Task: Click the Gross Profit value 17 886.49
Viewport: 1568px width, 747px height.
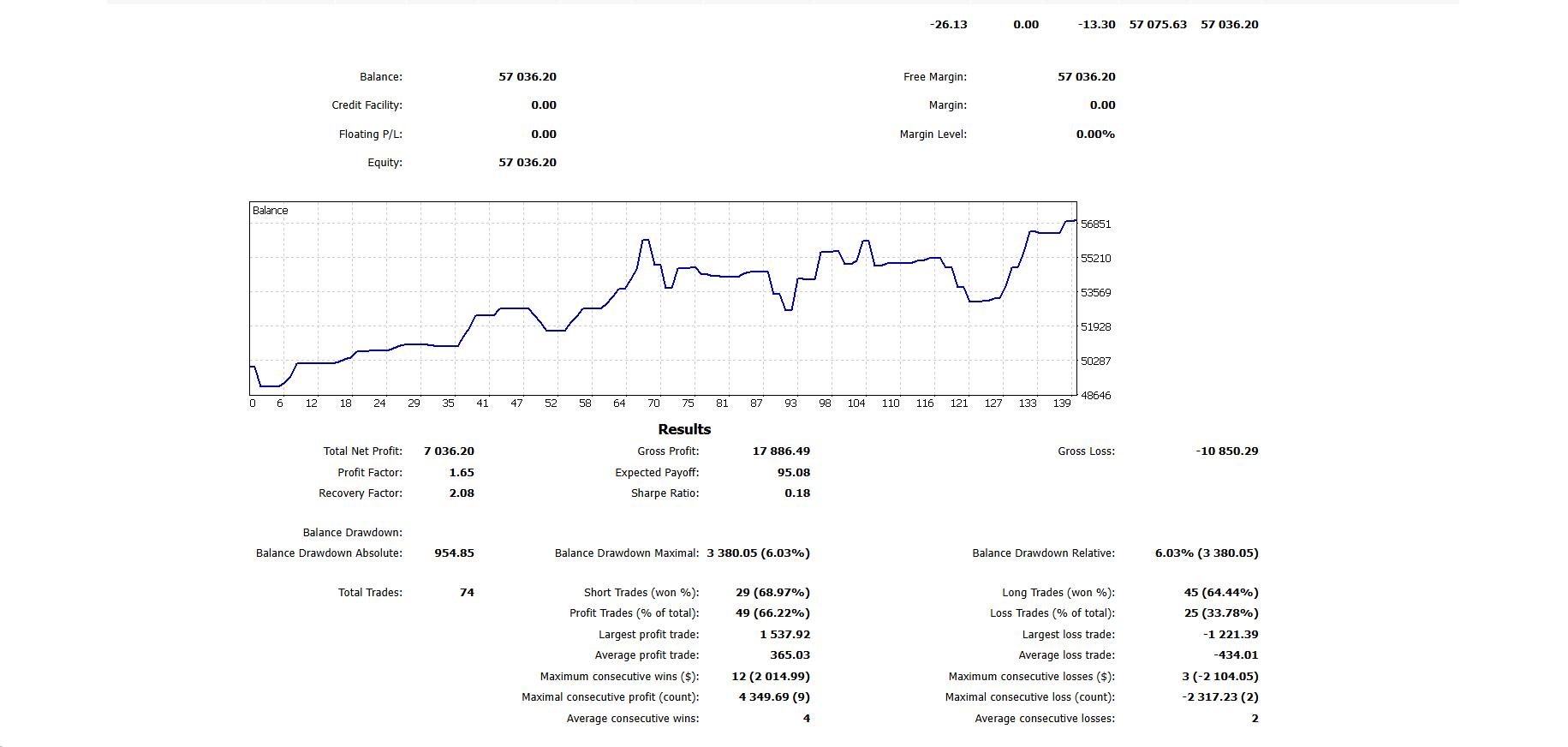Action: pyautogui.click(x=781, y=451)
